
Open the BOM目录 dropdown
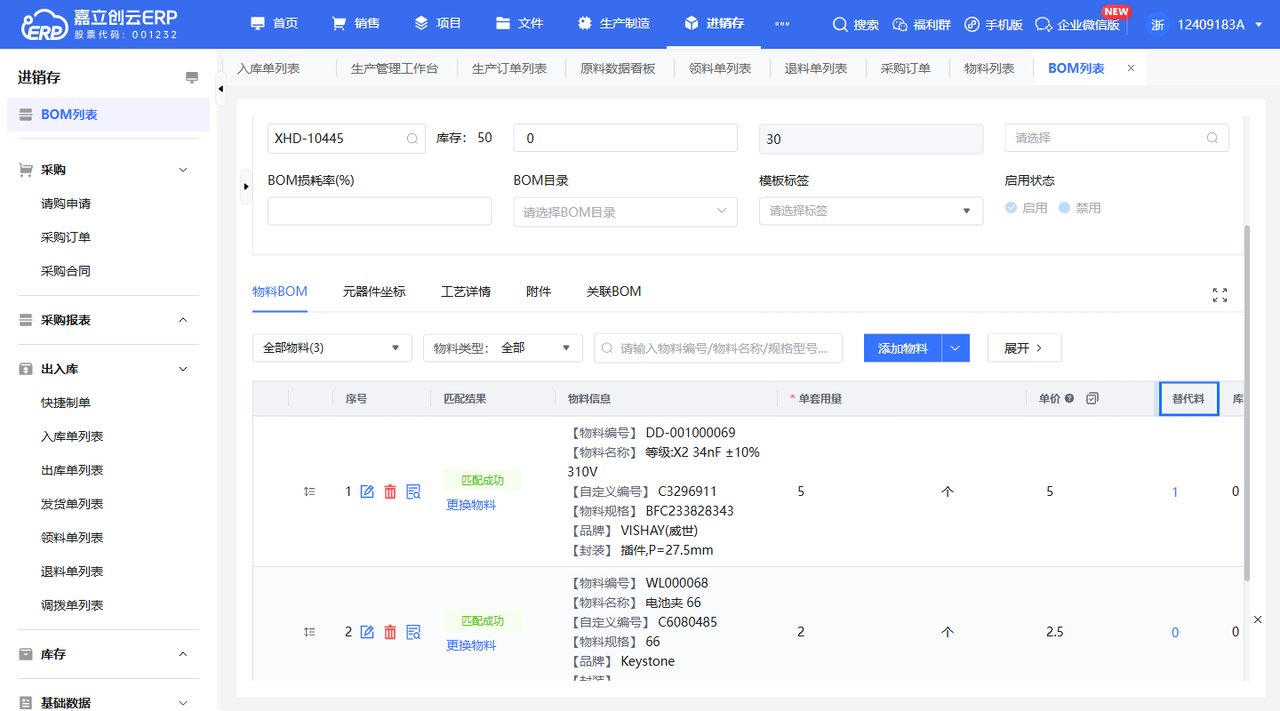(625, 211)
